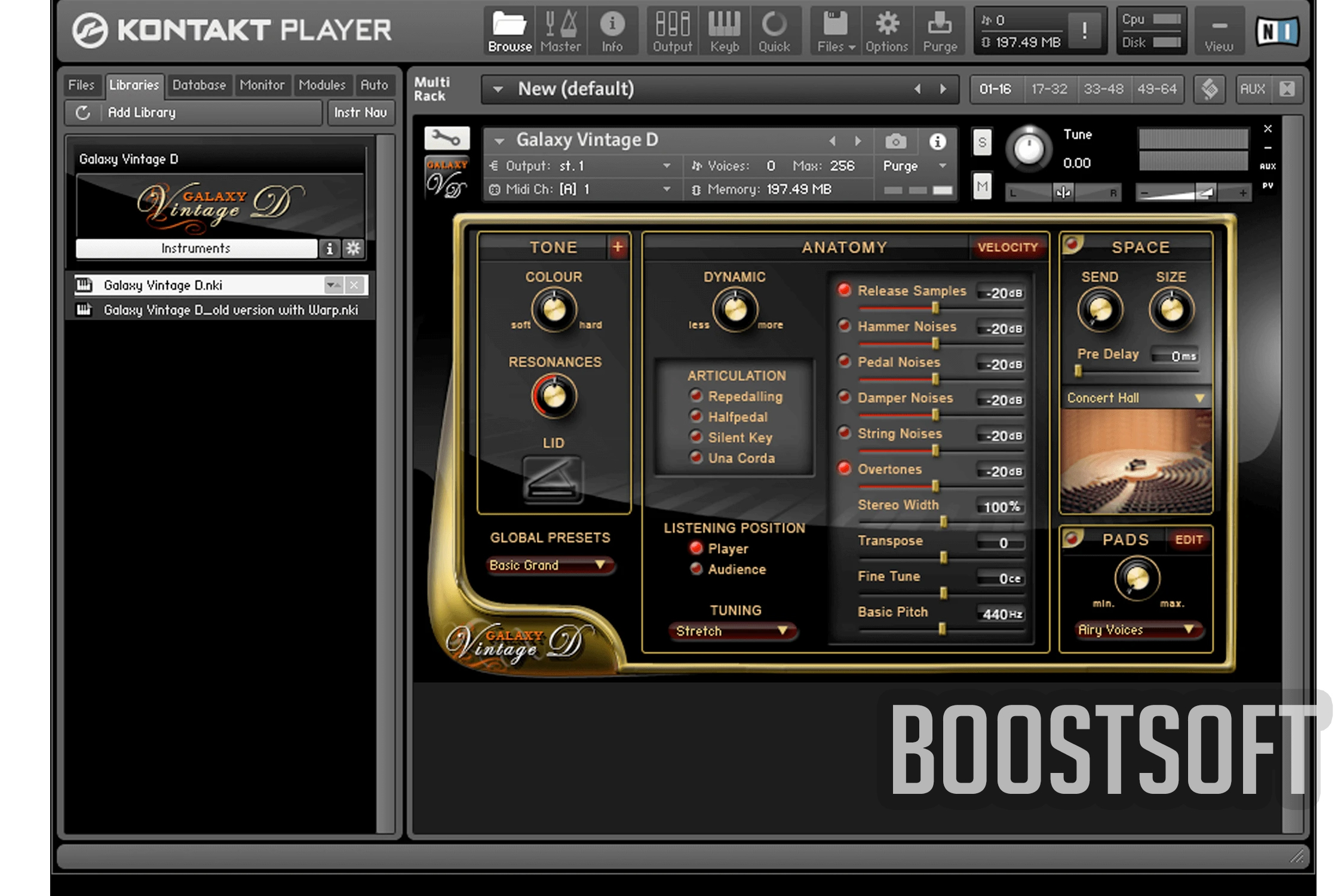
Task: Open the Options gear icon
Action: click(887, 32)
